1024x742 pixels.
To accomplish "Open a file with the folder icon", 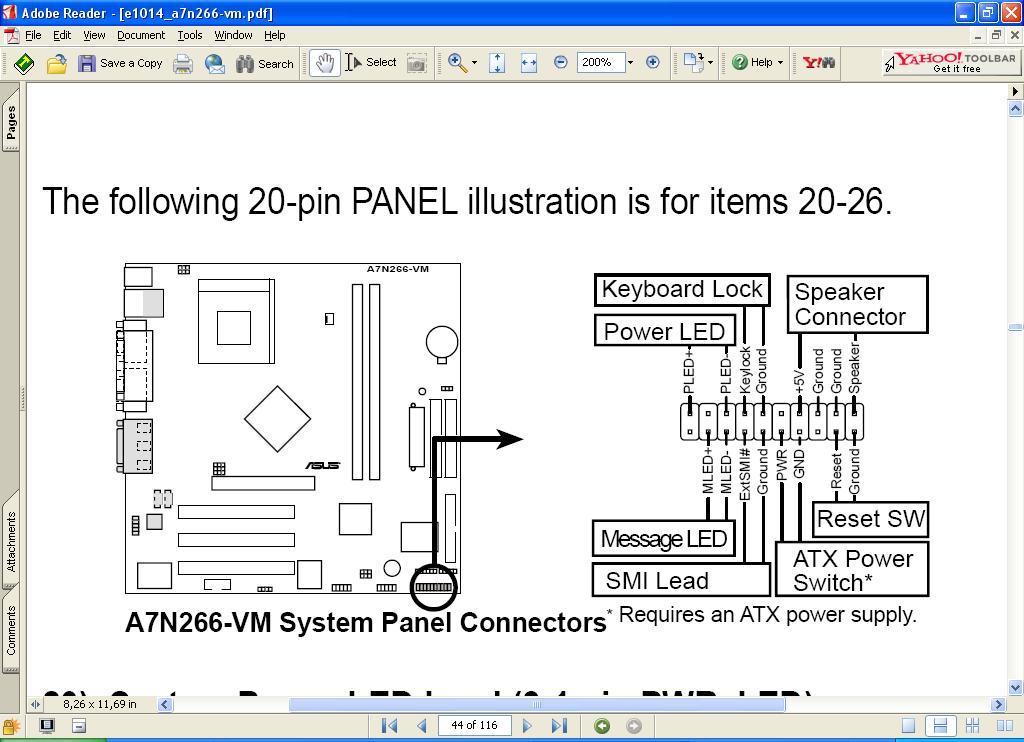I will 57,63.
